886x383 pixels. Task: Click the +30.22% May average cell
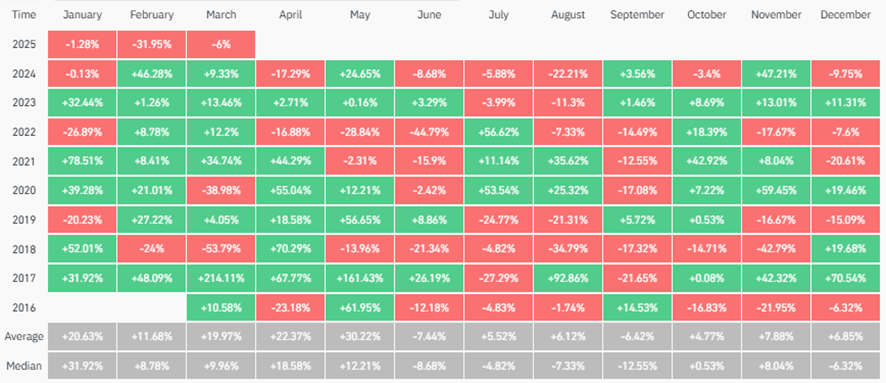[360, 337]
